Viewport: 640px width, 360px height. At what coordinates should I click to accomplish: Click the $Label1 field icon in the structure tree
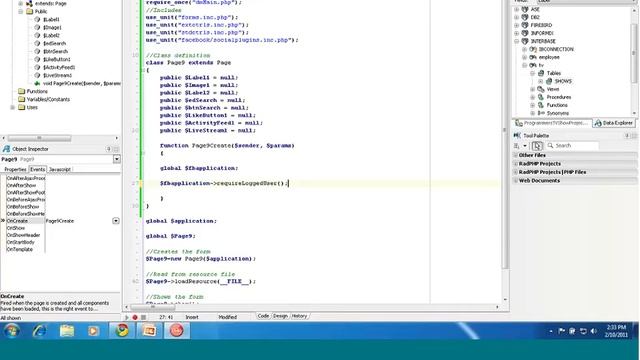[x=37, y=20]
